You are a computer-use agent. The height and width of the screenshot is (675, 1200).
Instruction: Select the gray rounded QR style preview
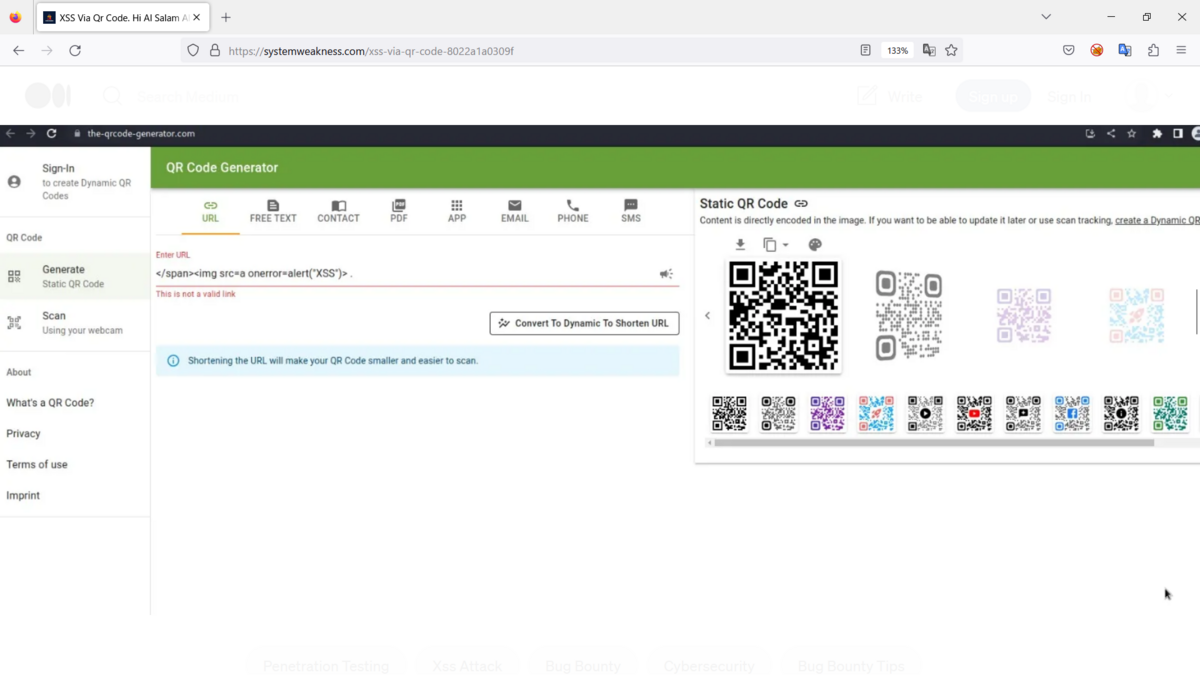click(x=909, y=315)
